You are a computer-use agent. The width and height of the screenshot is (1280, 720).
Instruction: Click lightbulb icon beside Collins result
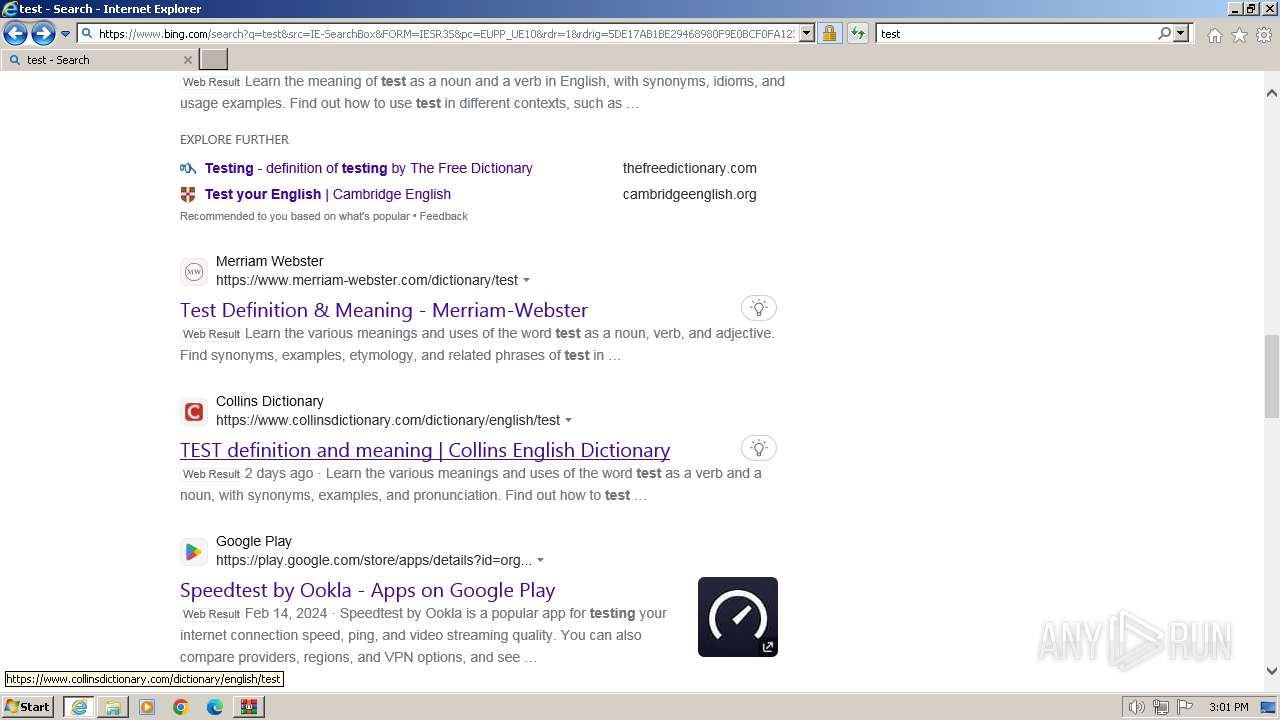pos(759,448)
